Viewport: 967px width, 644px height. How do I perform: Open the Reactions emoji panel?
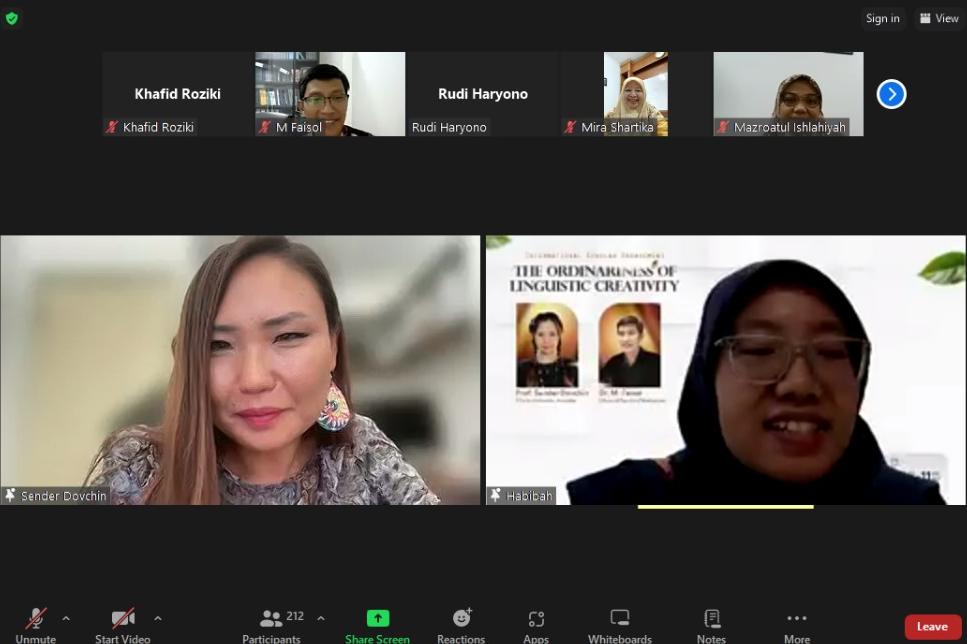461,619
